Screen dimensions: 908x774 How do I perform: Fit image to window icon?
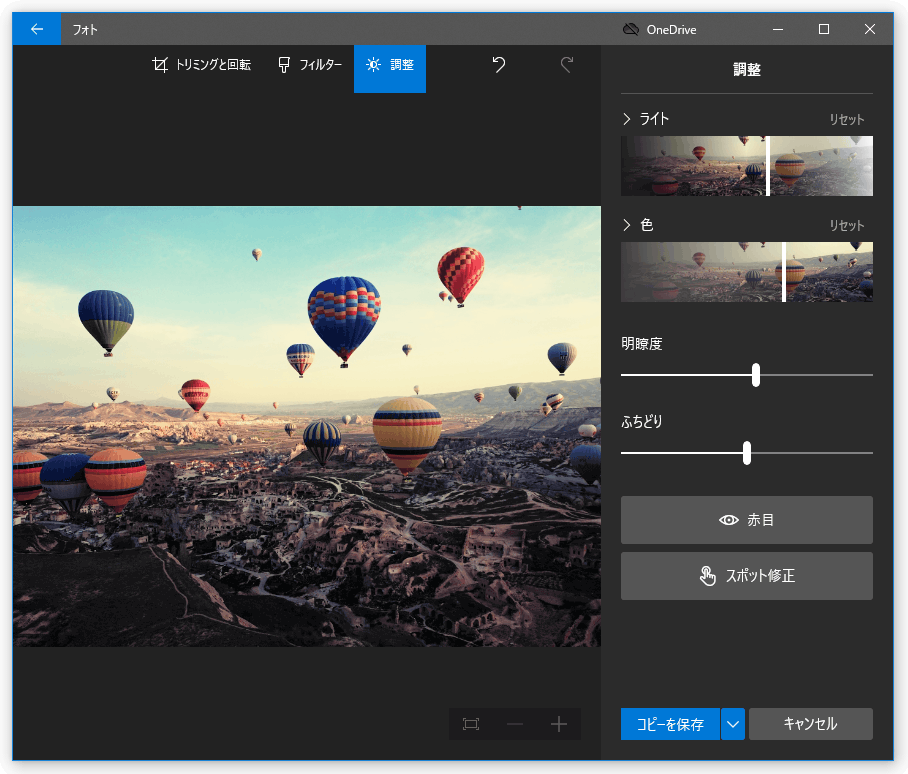[471, 724]
